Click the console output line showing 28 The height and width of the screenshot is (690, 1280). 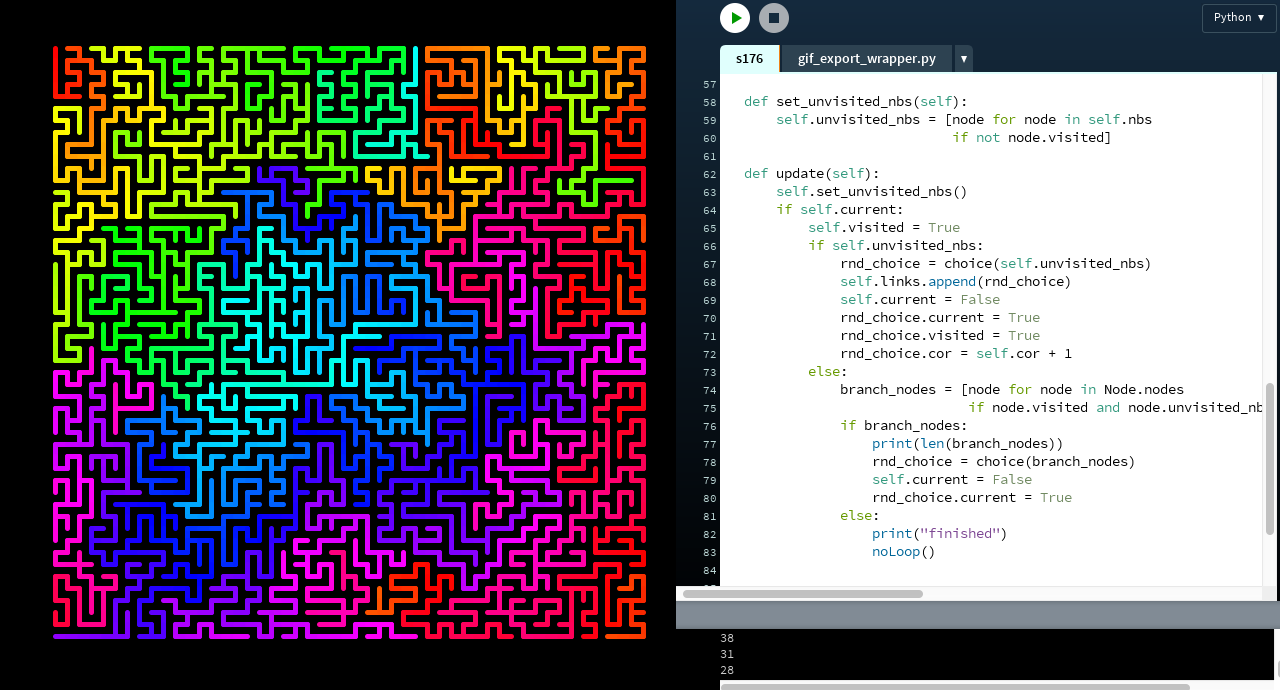727,670
